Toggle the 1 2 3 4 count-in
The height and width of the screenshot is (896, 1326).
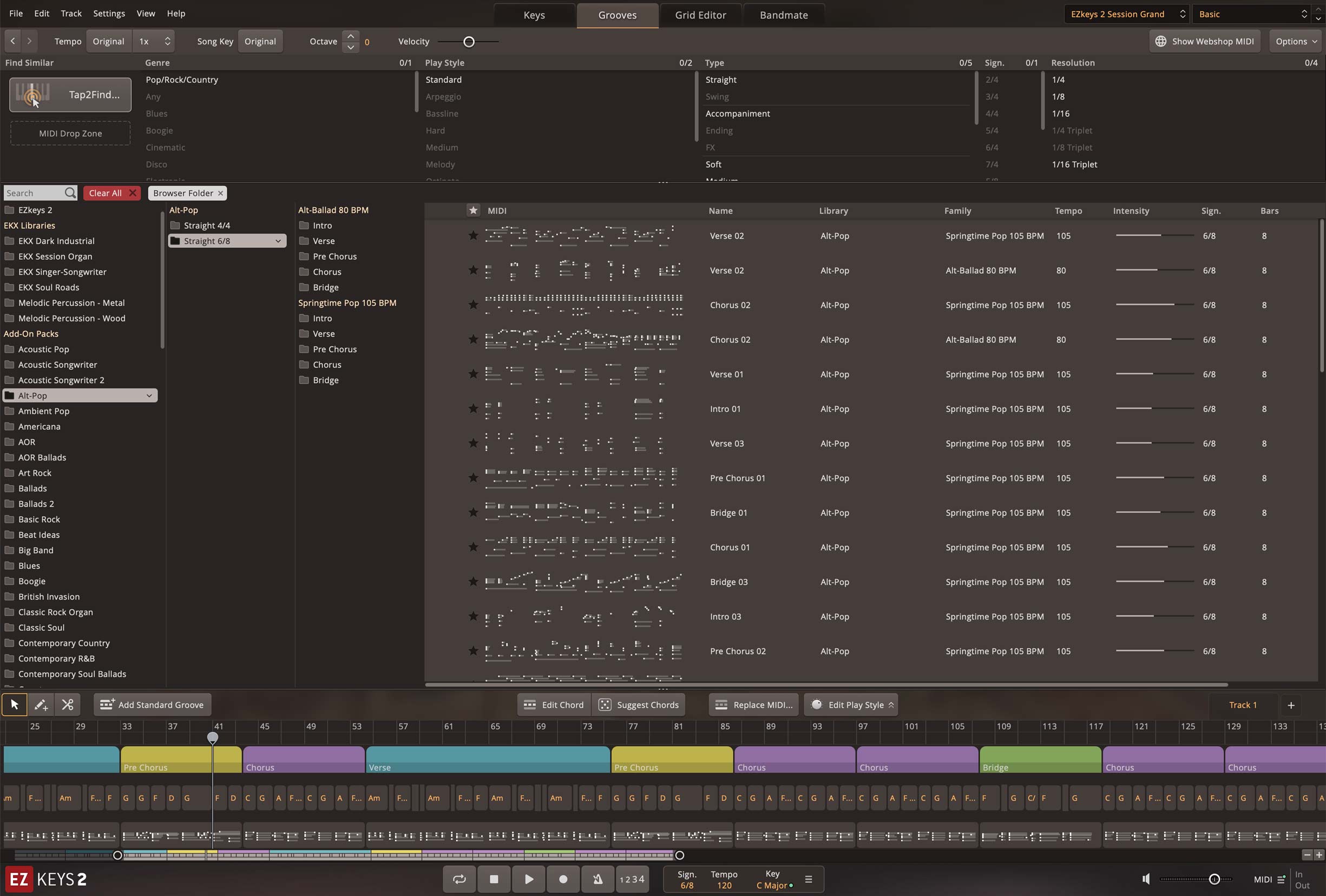632,879
